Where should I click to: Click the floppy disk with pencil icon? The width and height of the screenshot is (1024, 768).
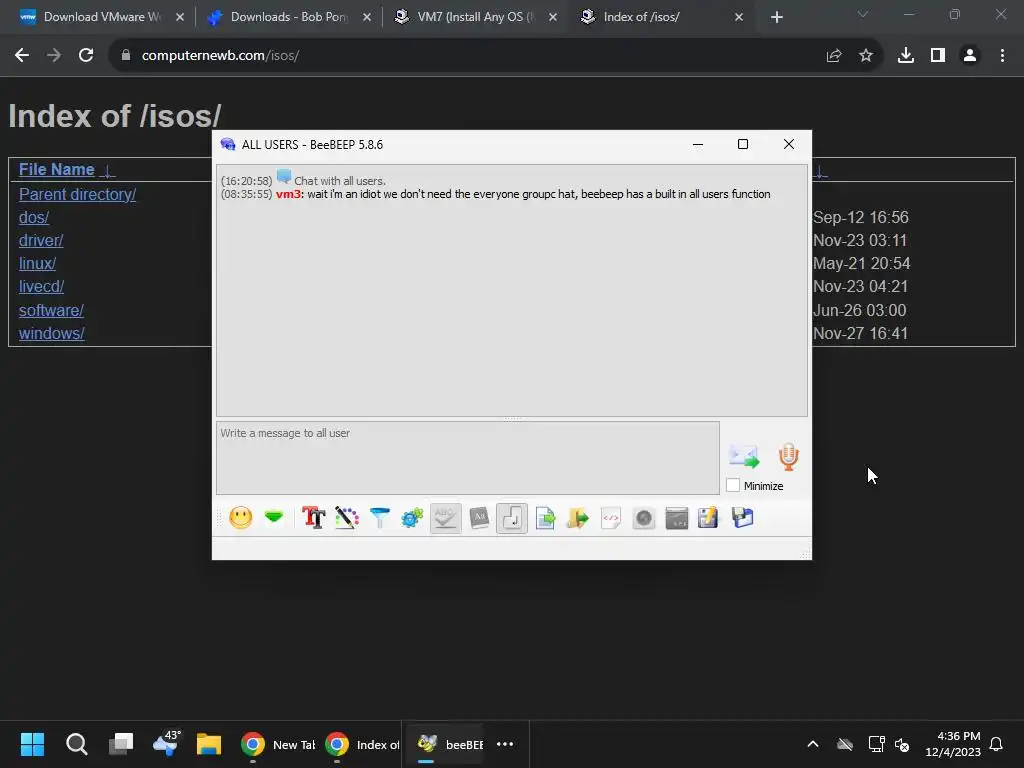[708, 518]
